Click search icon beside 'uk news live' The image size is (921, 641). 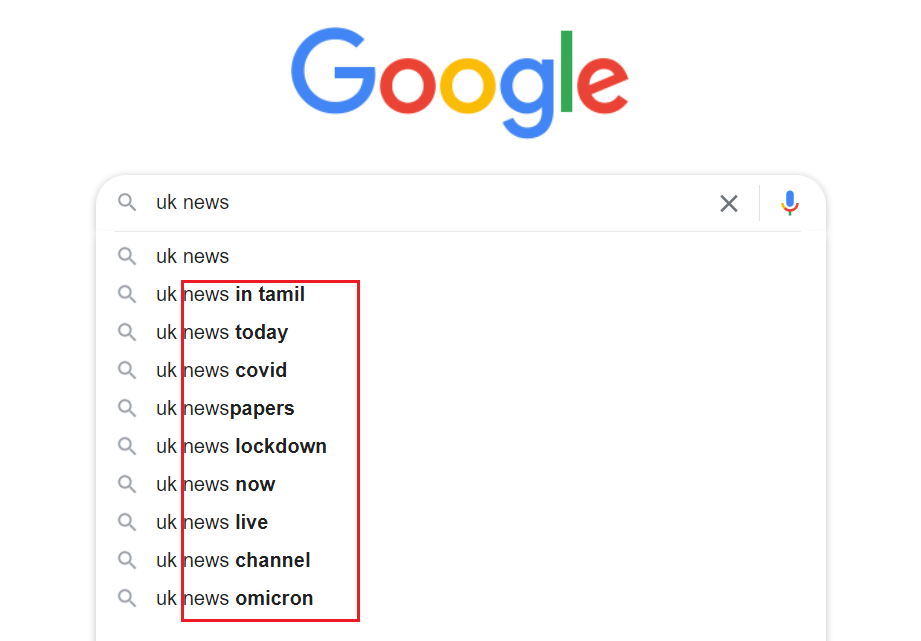(127, 523)
